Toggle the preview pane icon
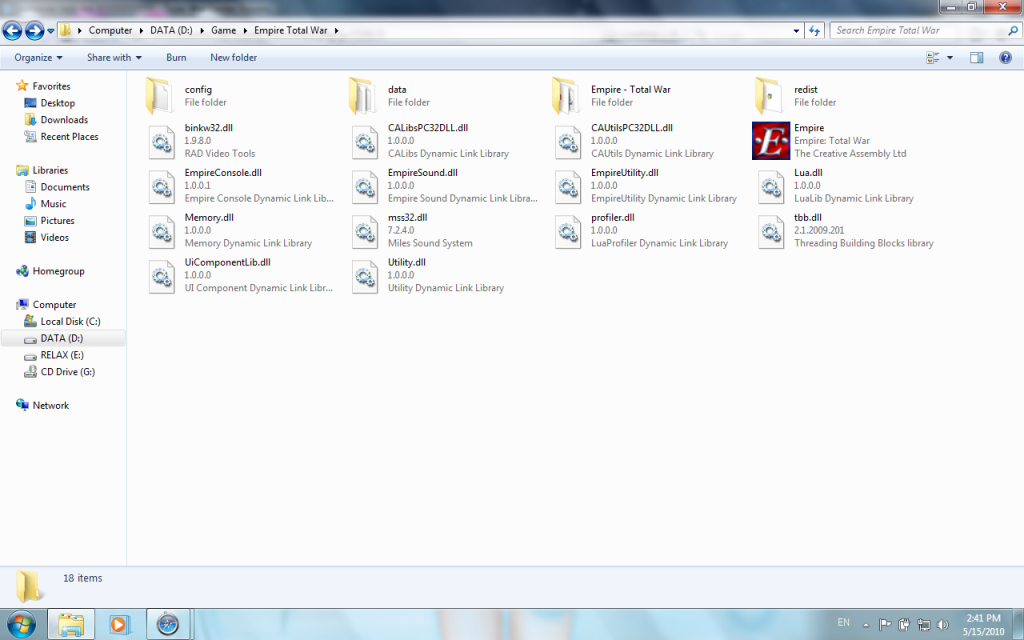Image resolution: width=1024 pixels, height=640 pixels. (x=977, y=58)
